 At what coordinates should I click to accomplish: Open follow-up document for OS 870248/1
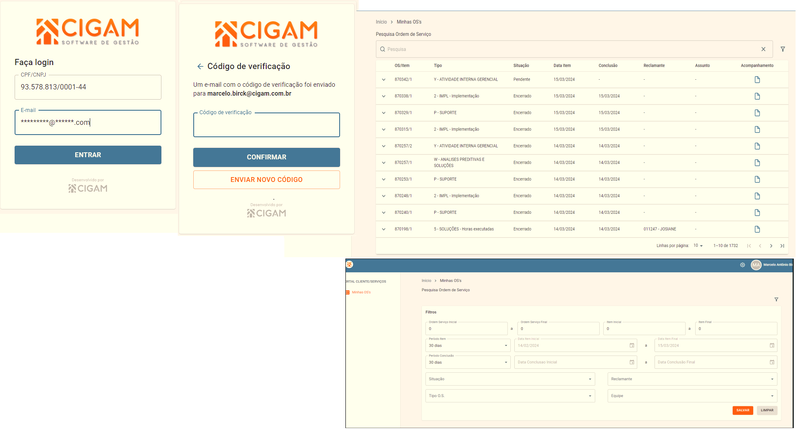tap(757, 196)
